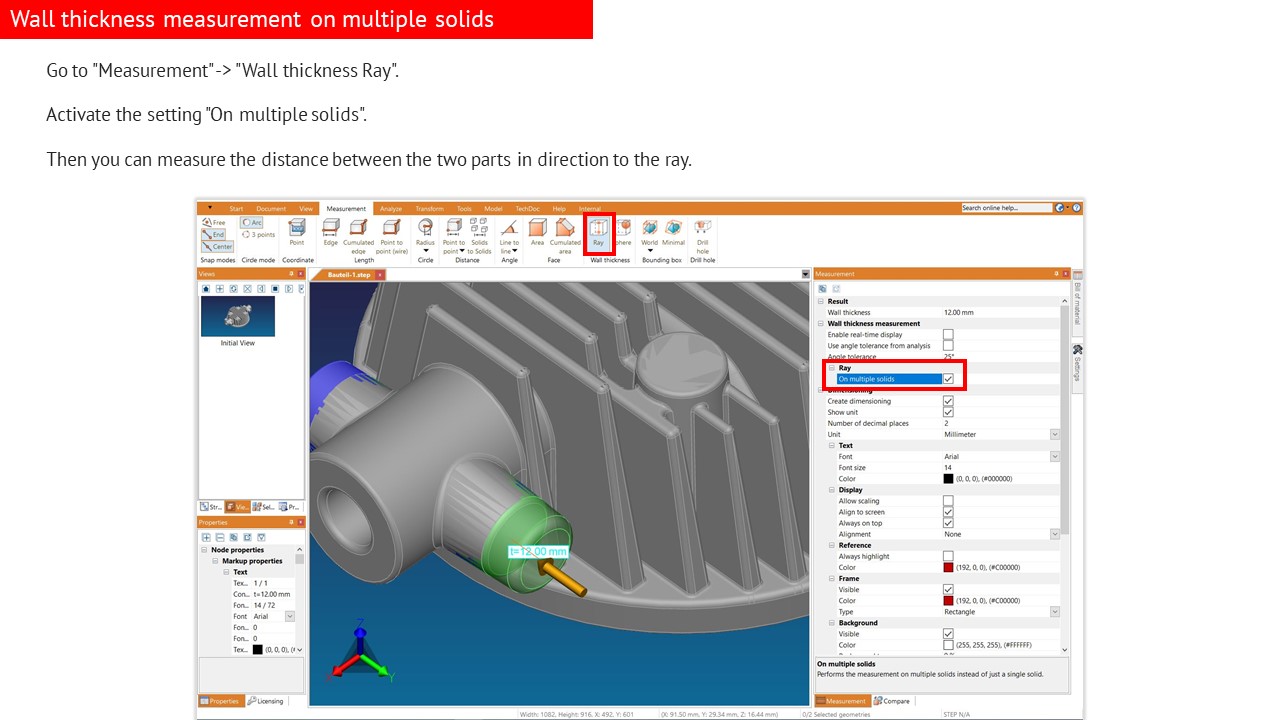Uncheck On multiple solids option
The image size is (1280, 720).
tap(948, 379)
